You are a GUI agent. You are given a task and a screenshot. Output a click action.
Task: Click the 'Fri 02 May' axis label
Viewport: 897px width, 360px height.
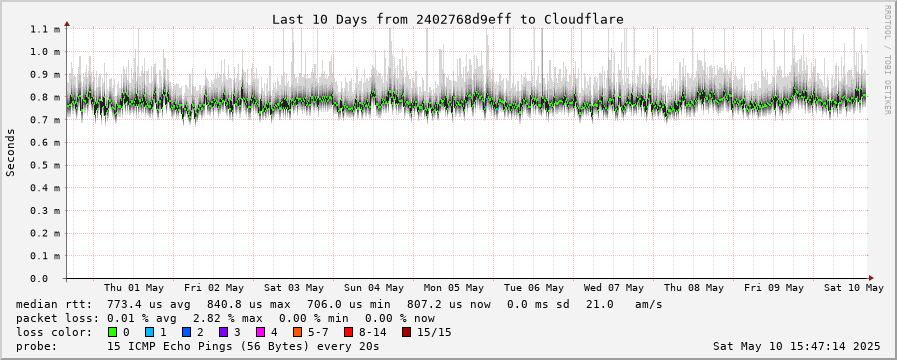coord(214,288)
